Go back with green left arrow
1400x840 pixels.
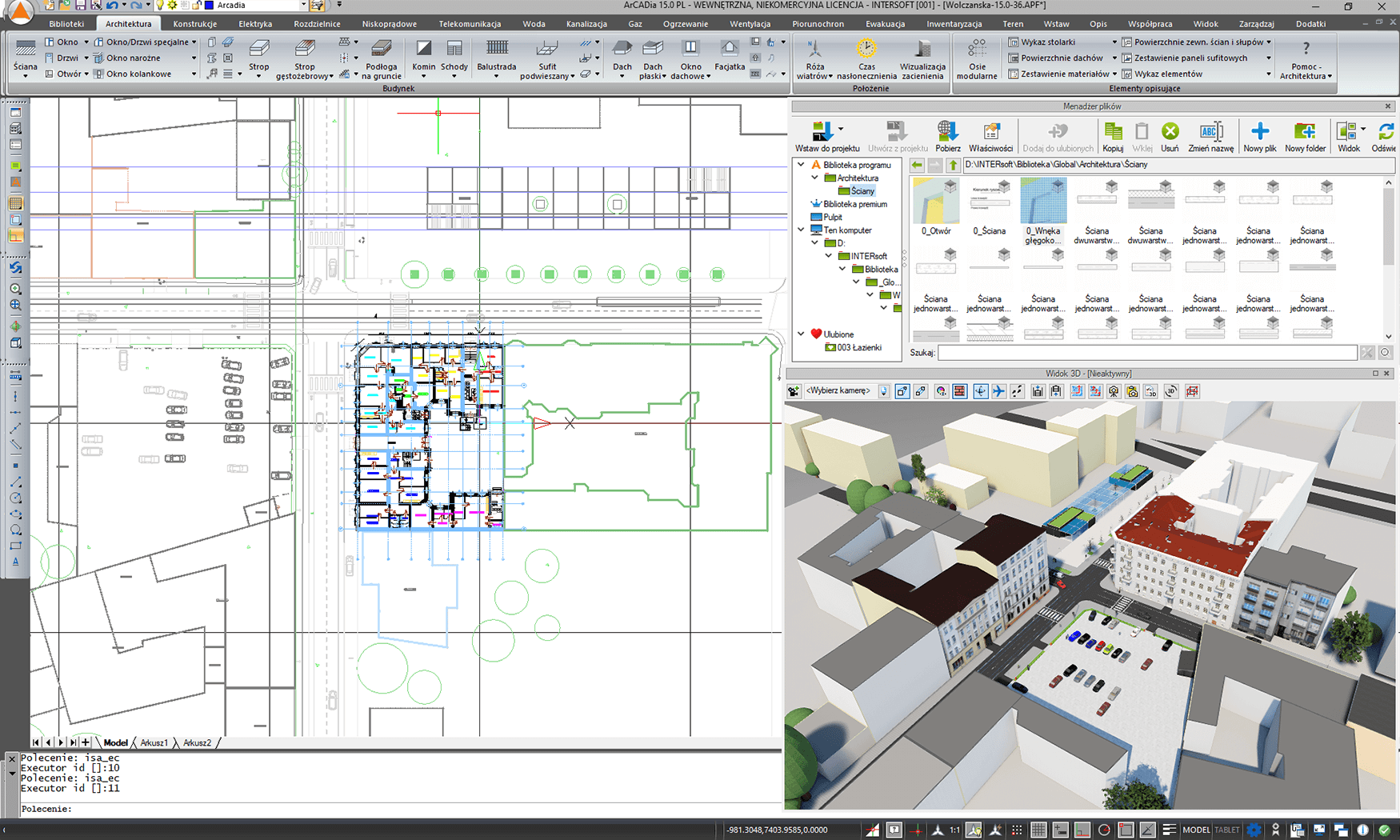coord(917,165)
